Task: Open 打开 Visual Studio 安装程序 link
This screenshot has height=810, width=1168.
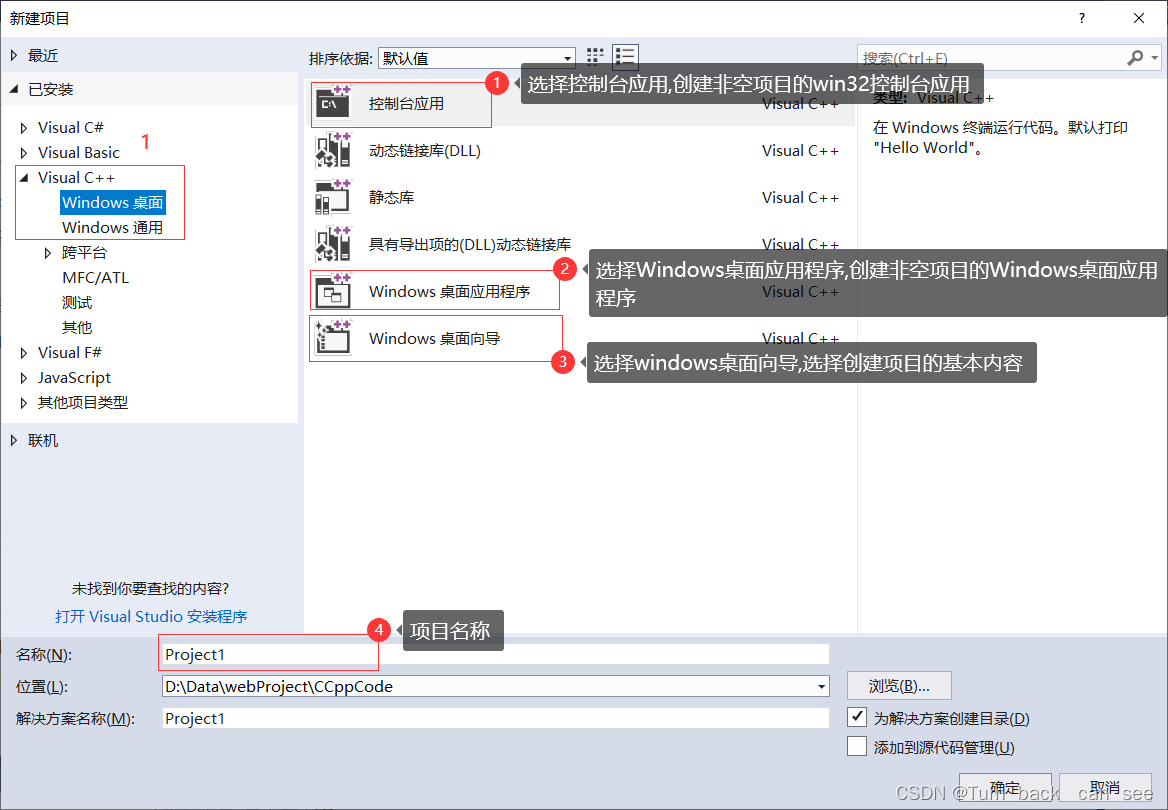Action: (x=151, y=616)
